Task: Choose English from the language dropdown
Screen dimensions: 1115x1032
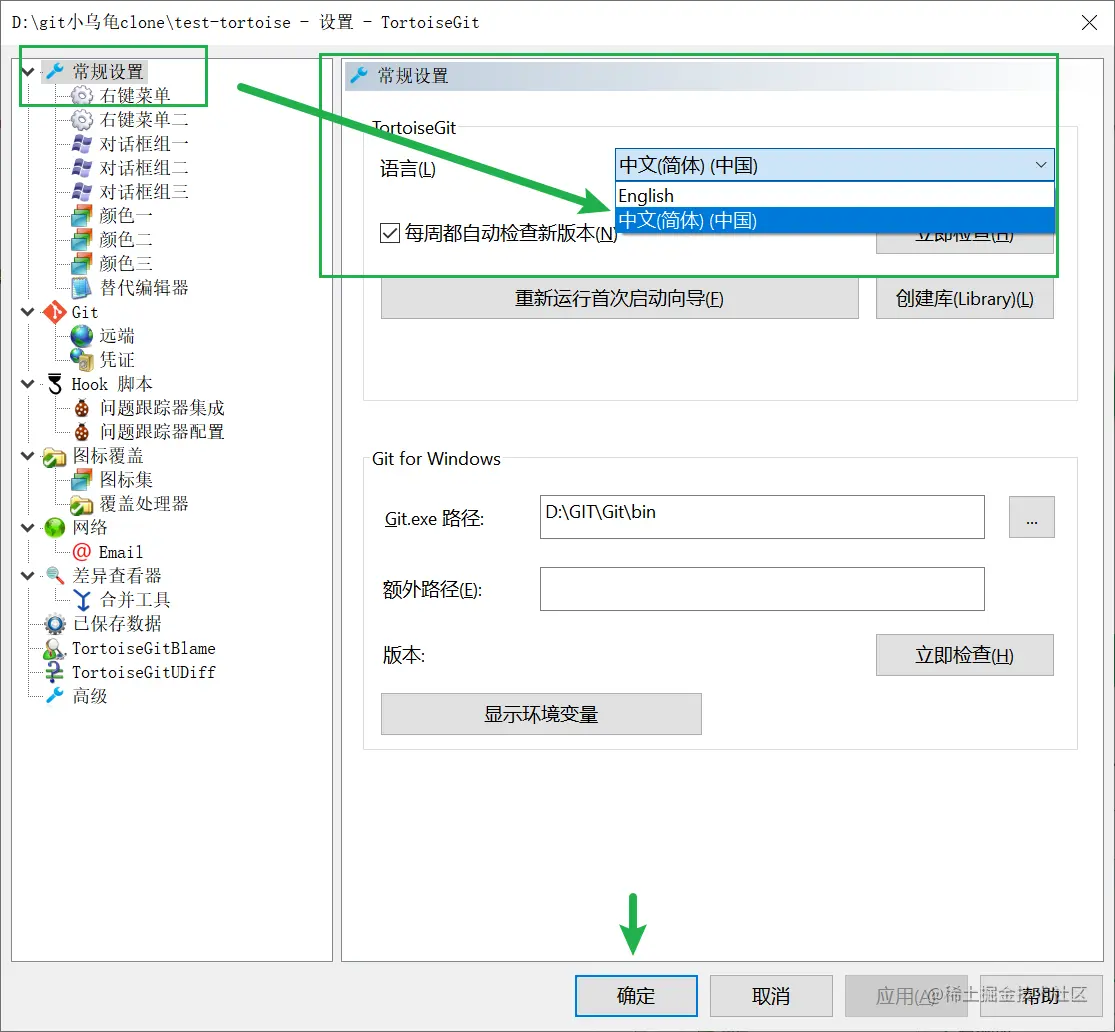Action: [645, 195]
